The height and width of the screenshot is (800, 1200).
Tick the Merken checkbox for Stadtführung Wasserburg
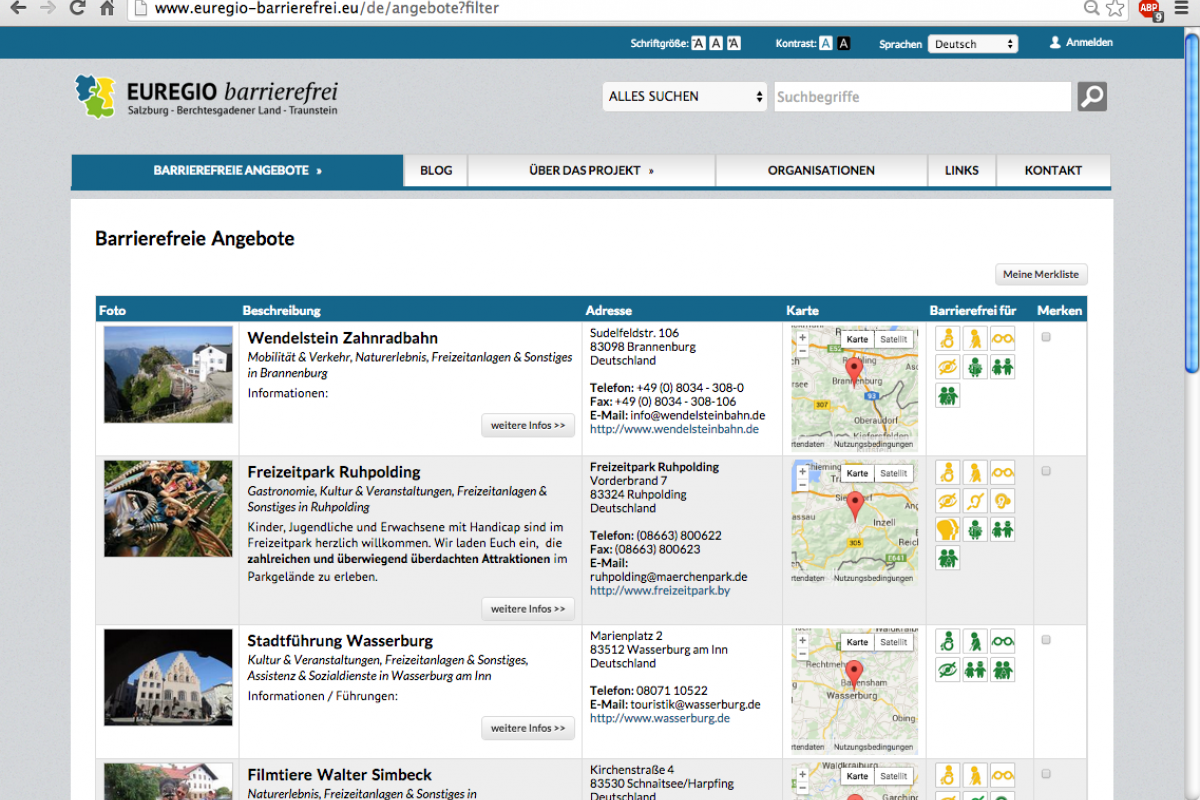tap(1046, 640)
